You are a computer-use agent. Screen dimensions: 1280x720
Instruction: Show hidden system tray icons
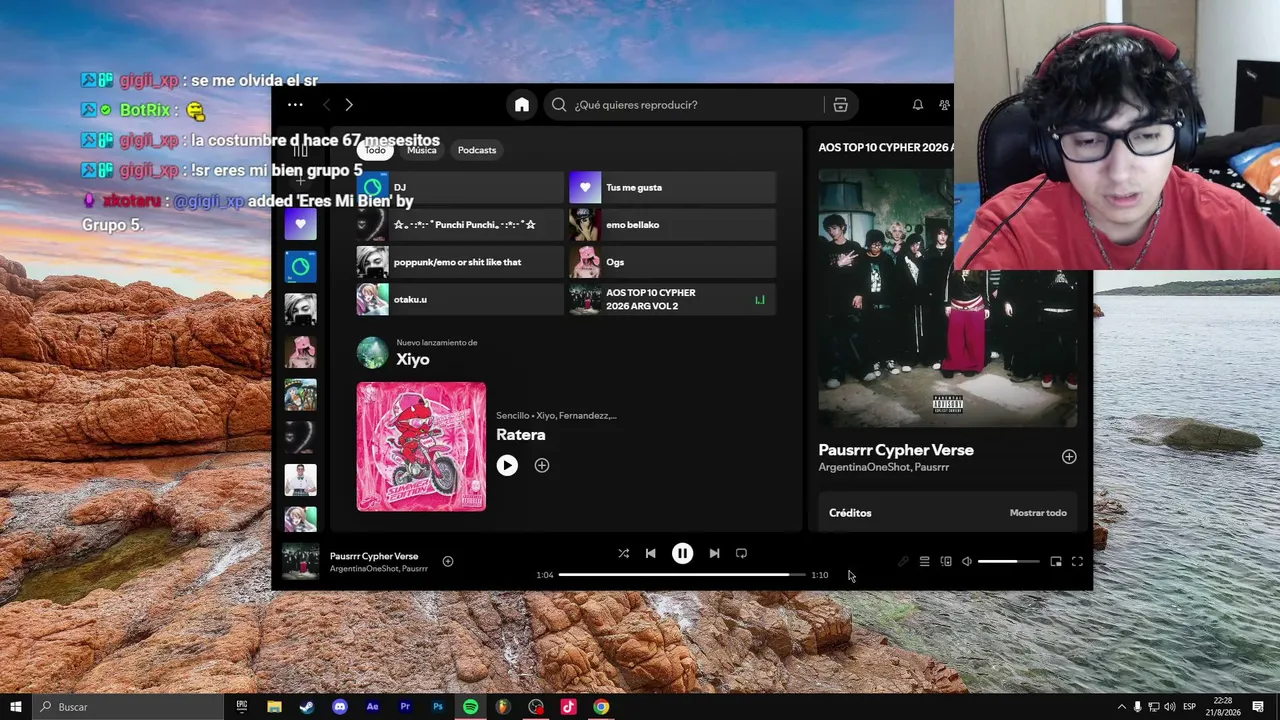[1121, 707]
